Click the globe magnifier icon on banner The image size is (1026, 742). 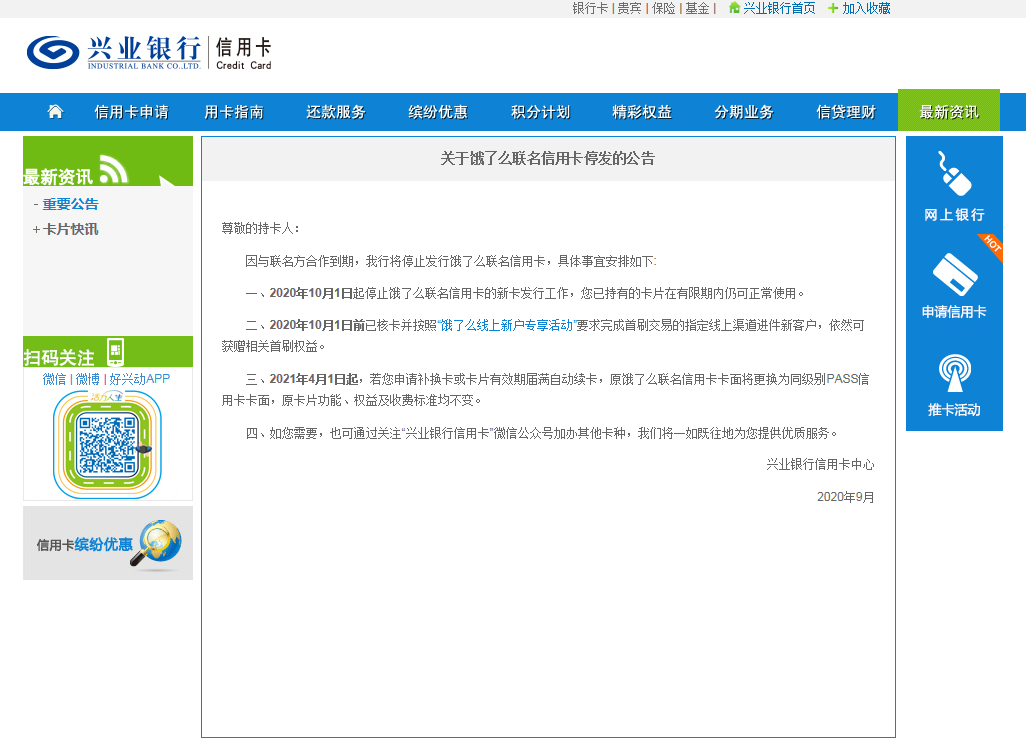(156, 543)
